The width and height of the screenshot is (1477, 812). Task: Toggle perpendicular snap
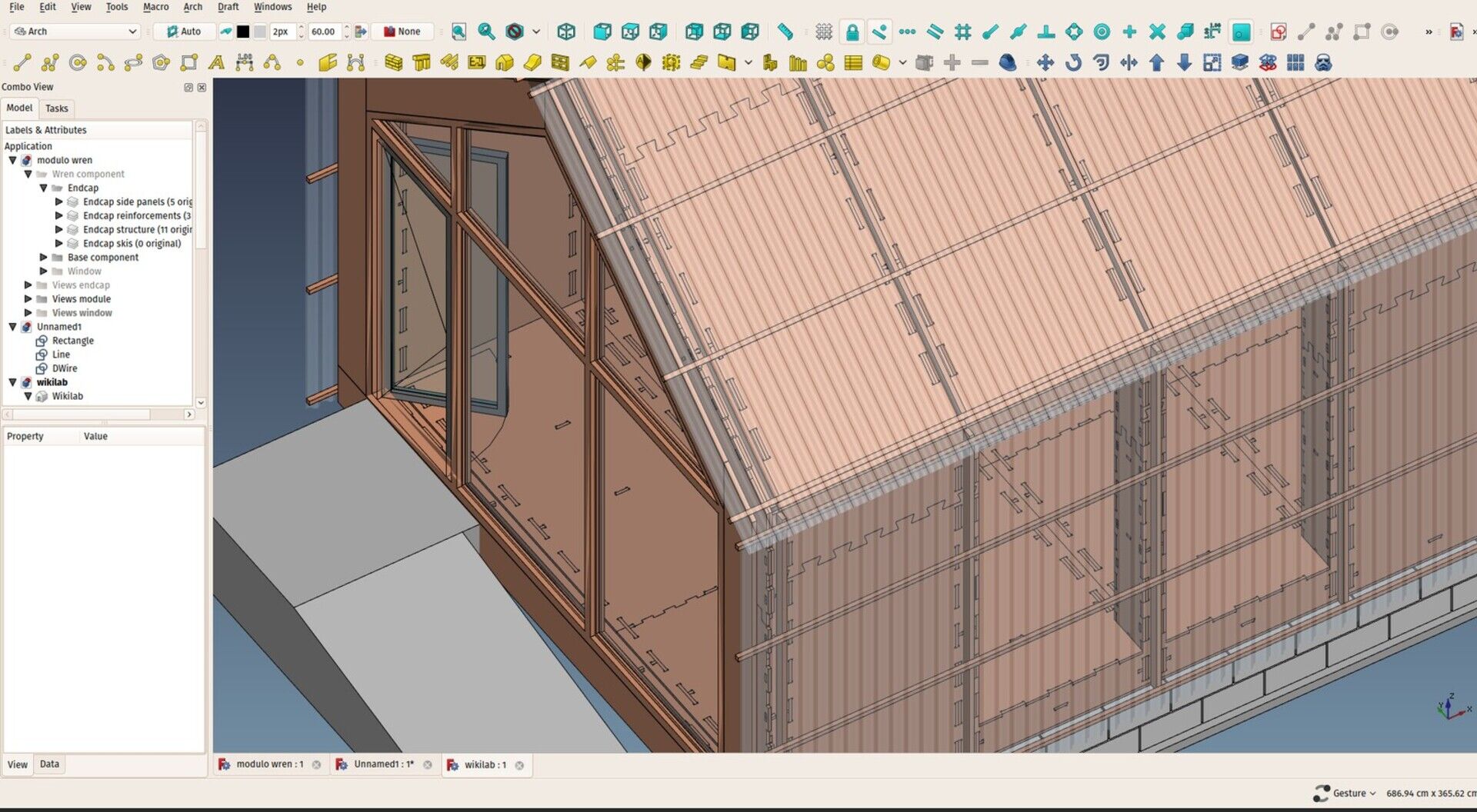point(1046,32)
